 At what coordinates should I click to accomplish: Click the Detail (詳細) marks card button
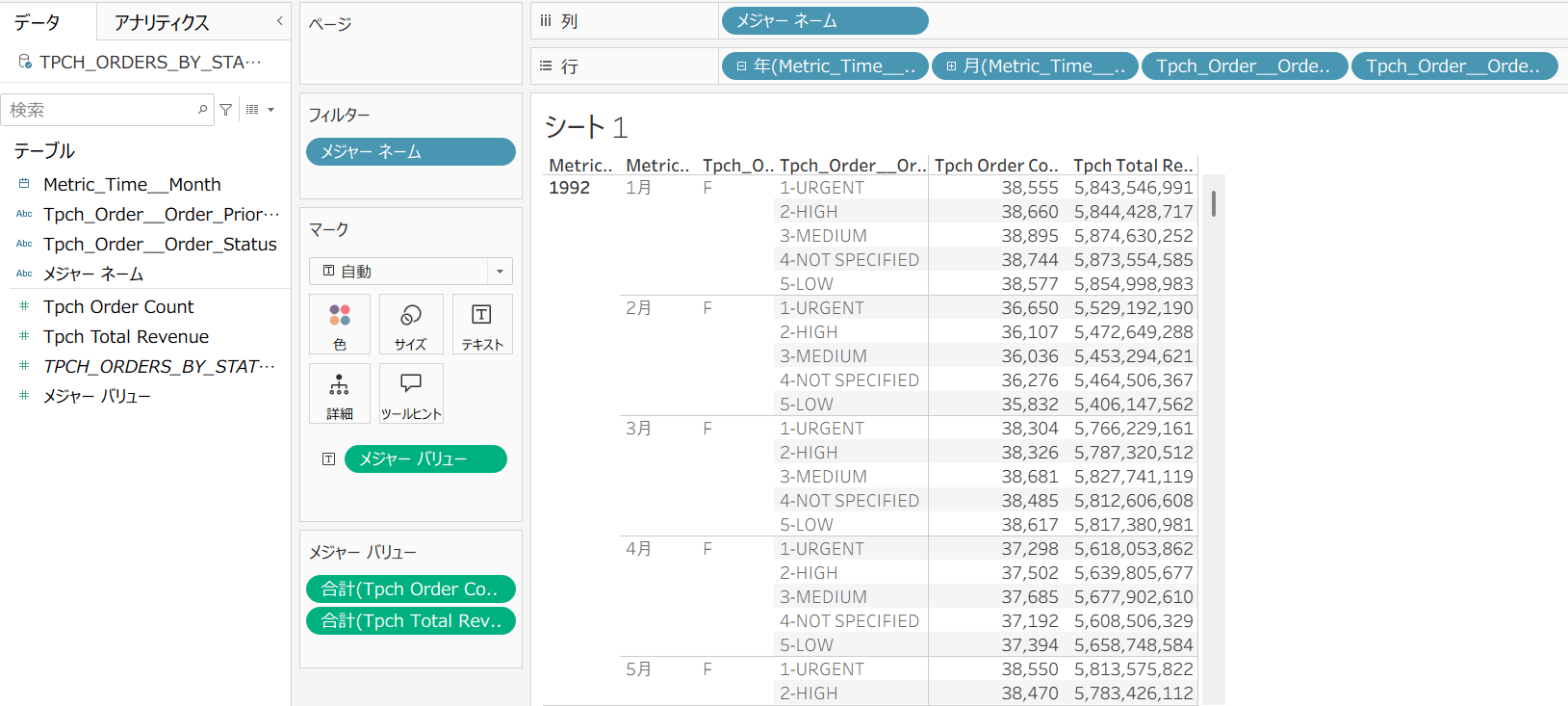click(x=339, y=394)
